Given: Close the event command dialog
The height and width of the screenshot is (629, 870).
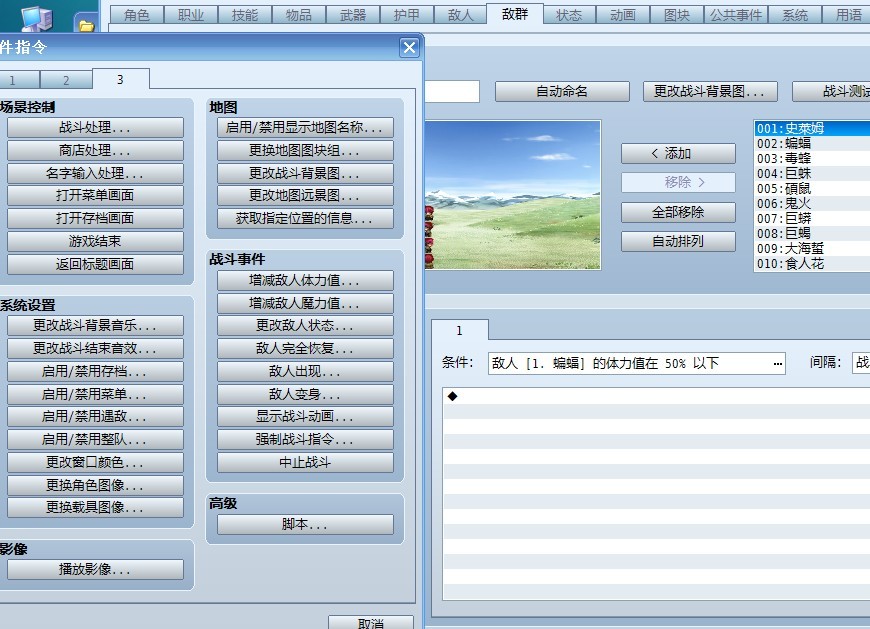Looking at the screenshot, I should coord(409,48).
